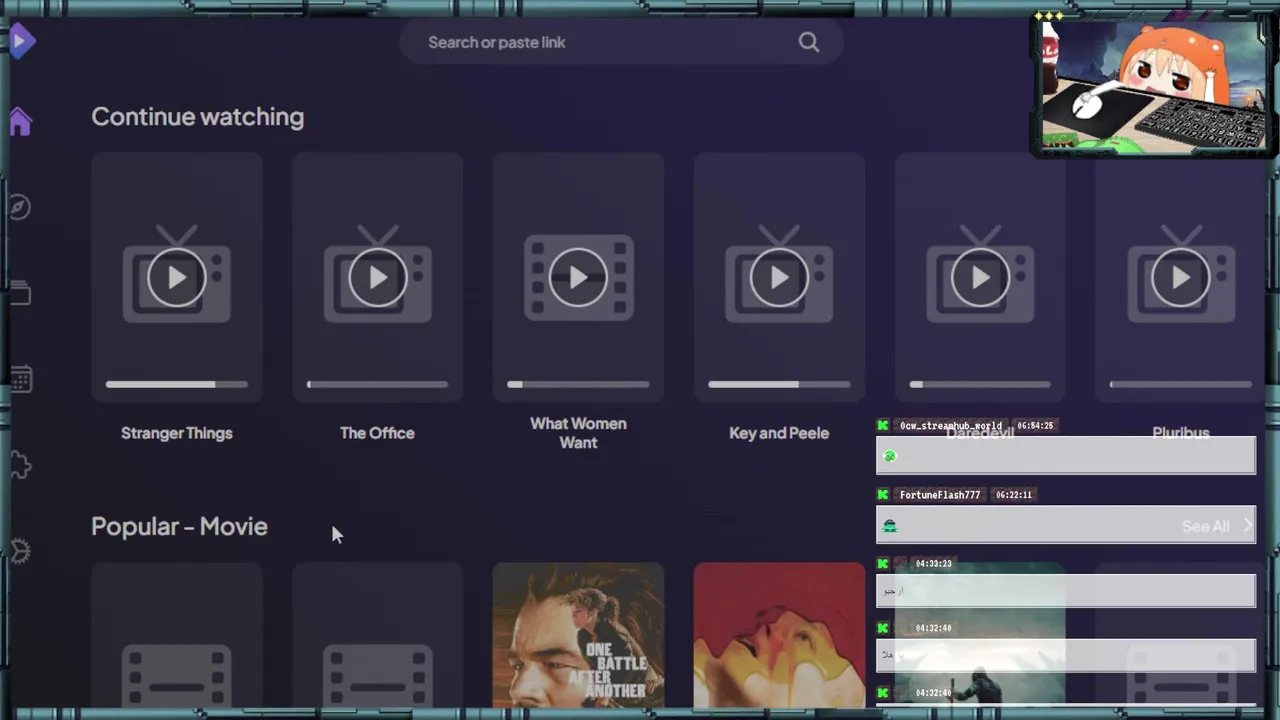This screenshot has height=720, width=1280.
Task: Click chat username 0cw_streamhub_world
Action: click(x=950, y=425)
